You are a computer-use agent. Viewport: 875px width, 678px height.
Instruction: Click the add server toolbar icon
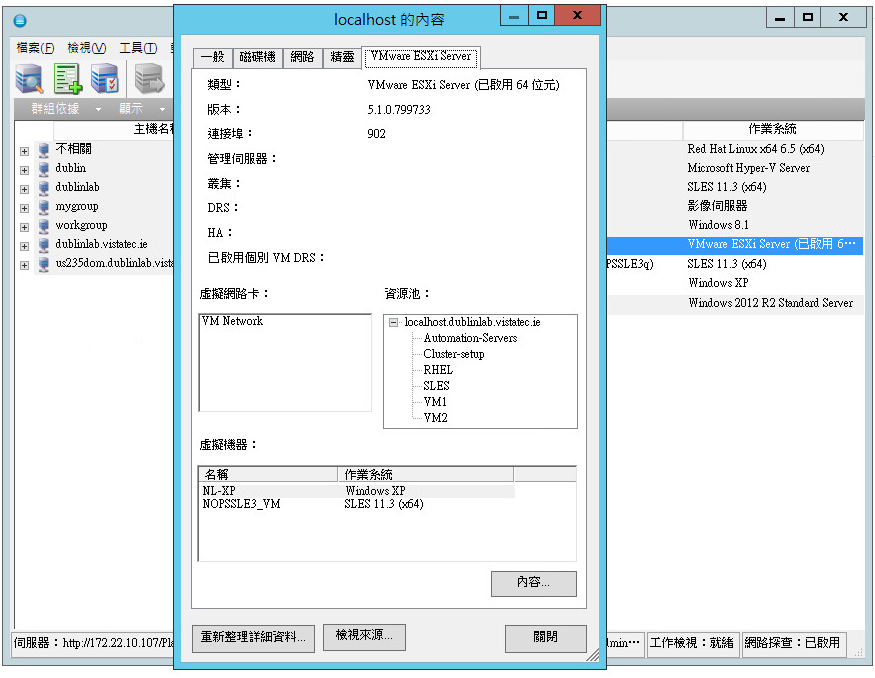tap(67, 78)
